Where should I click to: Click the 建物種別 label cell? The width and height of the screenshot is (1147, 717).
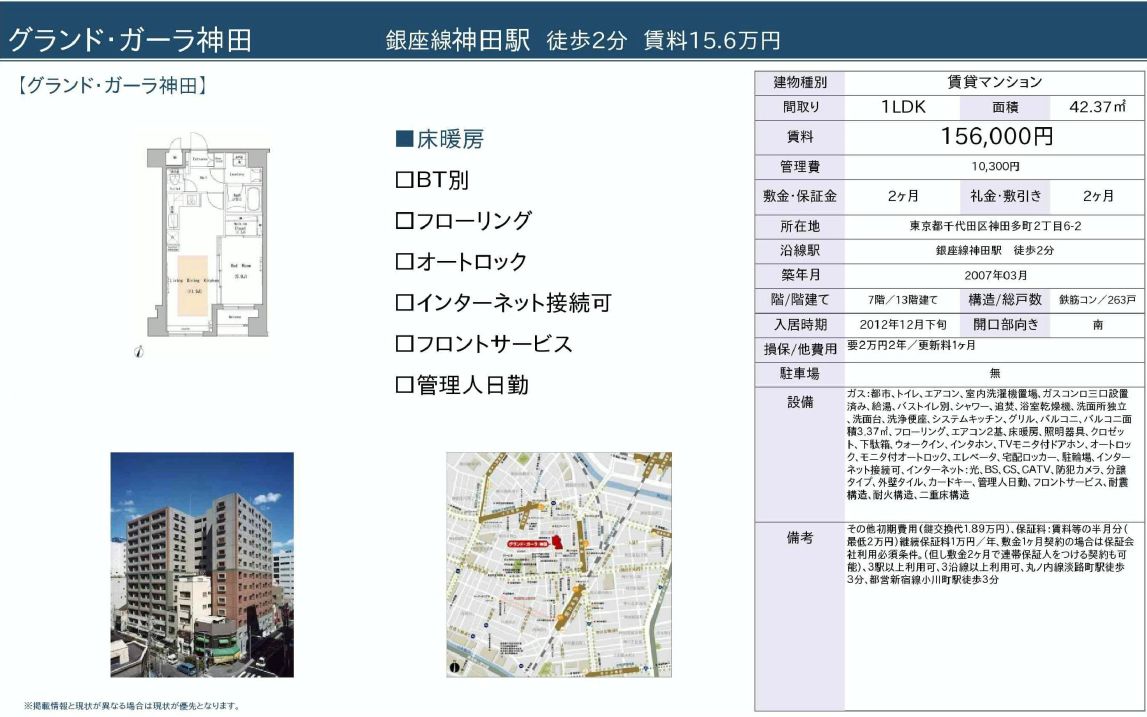[800, 82]
